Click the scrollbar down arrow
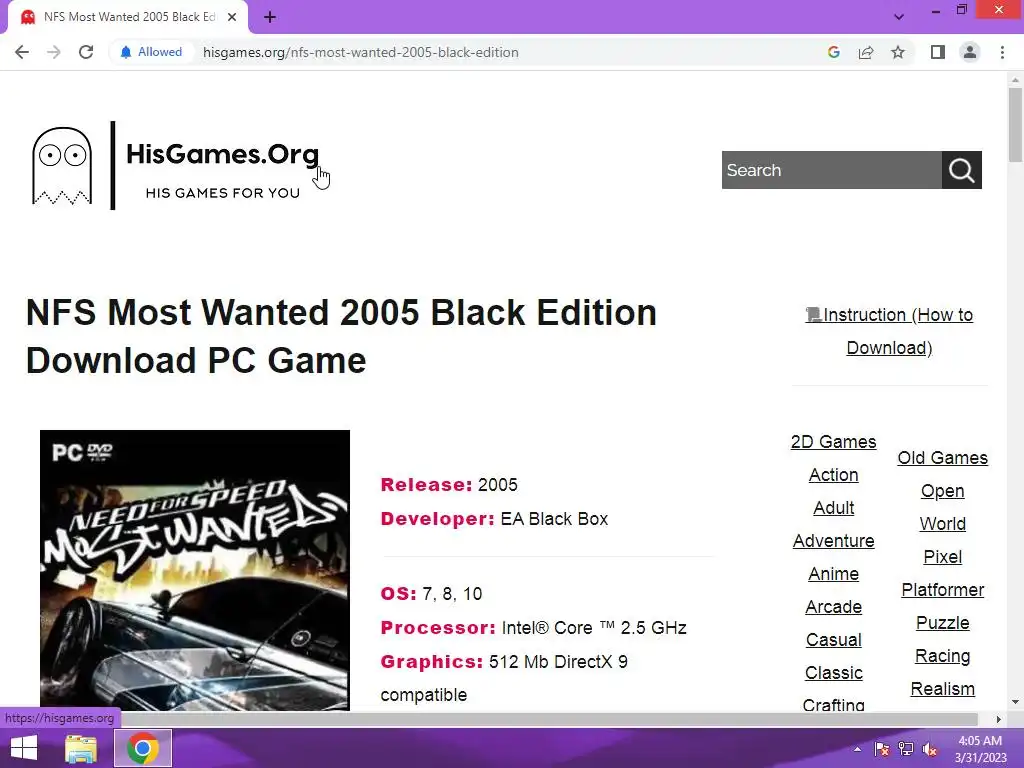The height and width of the screenshot is (768, 1024). [1015, 703]
